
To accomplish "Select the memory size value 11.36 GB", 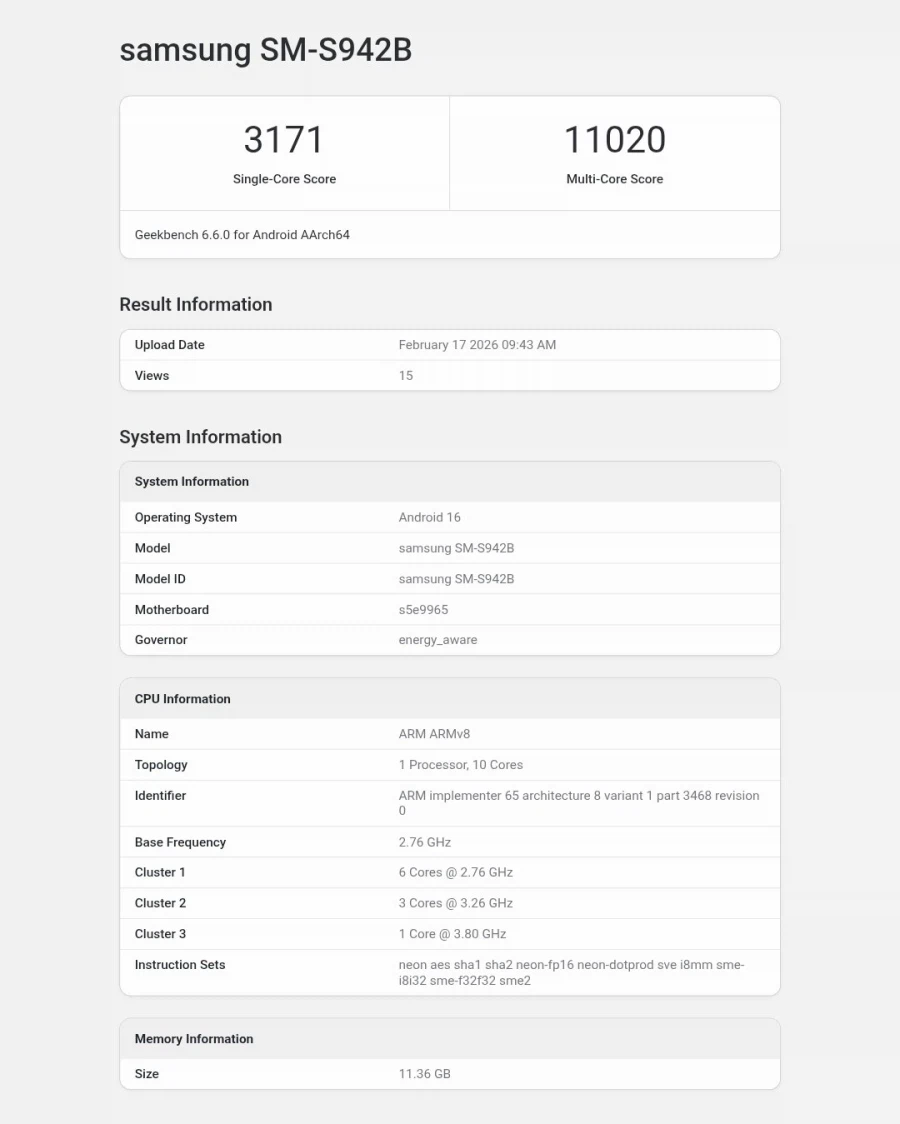I will coord(424,1074).
